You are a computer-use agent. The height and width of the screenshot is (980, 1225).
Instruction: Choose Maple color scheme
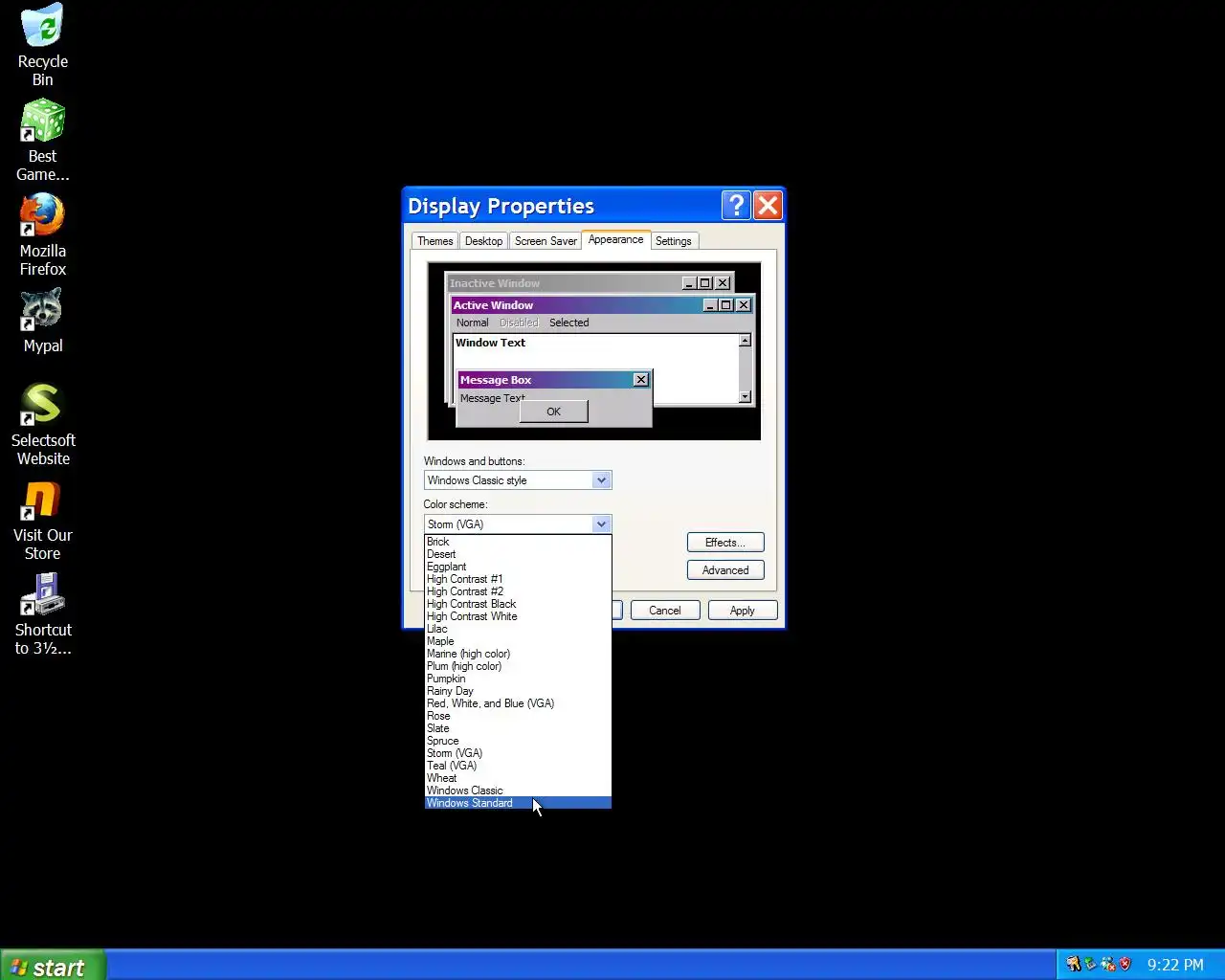(x=518, y=641)
